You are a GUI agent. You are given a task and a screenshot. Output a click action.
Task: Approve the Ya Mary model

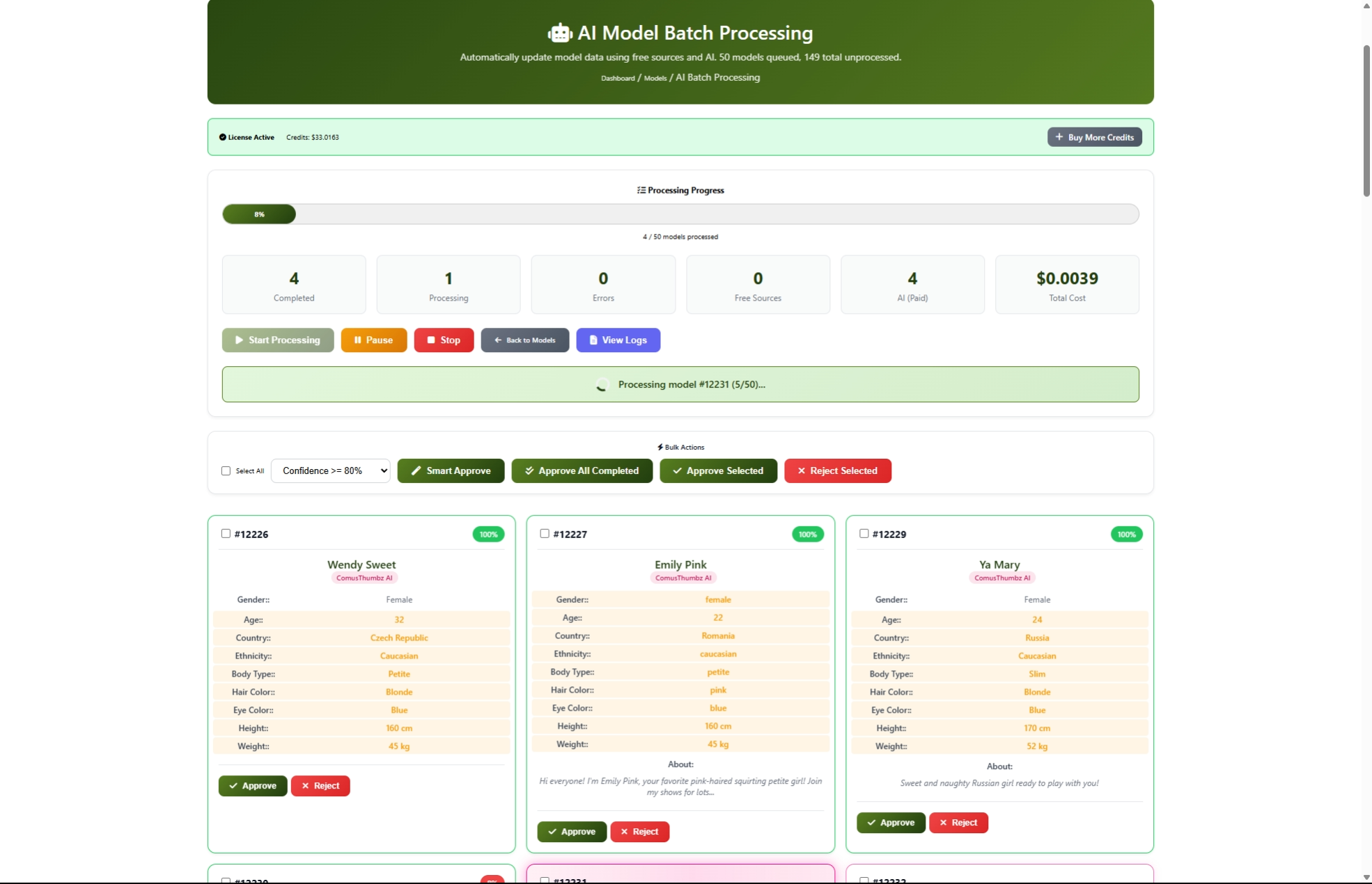pyautogui.click(x=890, y=822)
